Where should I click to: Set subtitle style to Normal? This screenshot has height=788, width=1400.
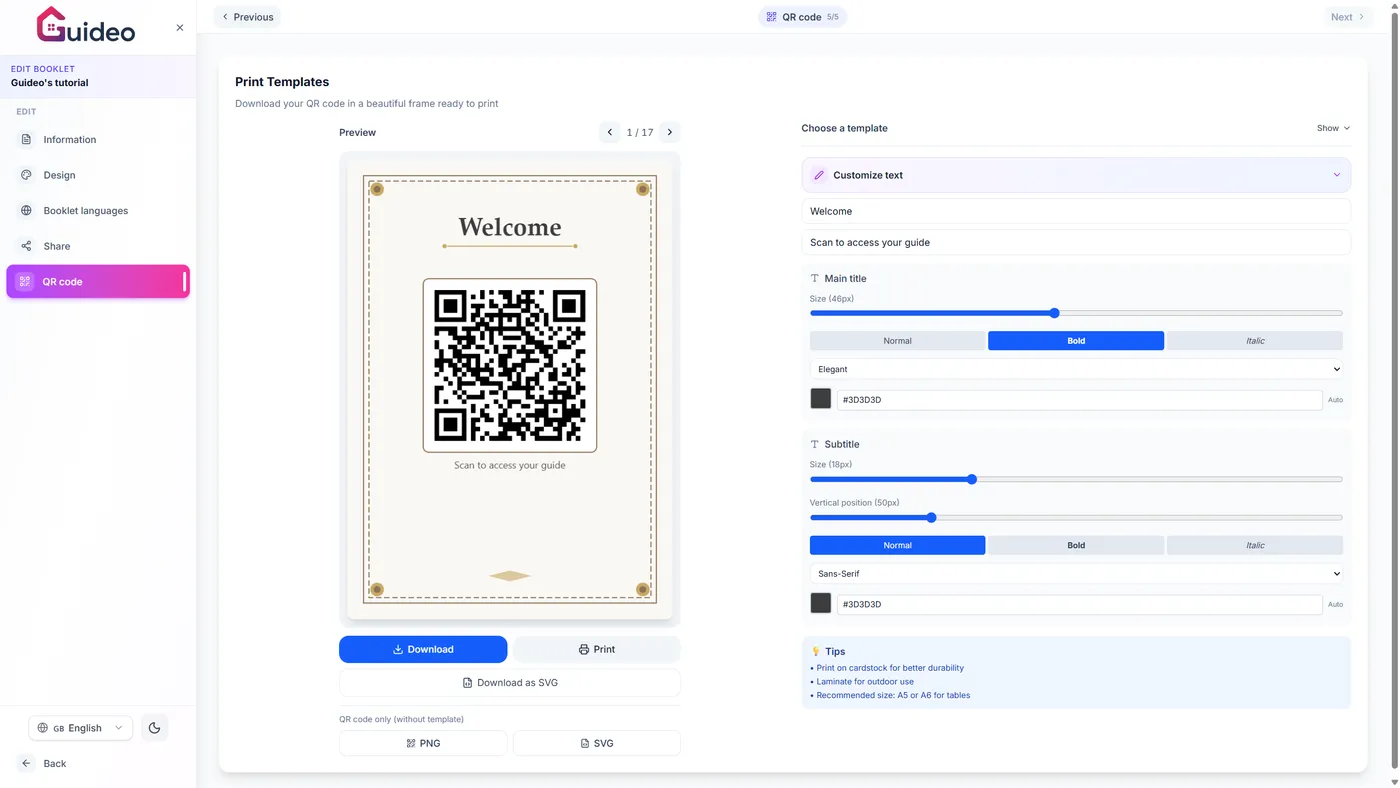tap(897, 545)
